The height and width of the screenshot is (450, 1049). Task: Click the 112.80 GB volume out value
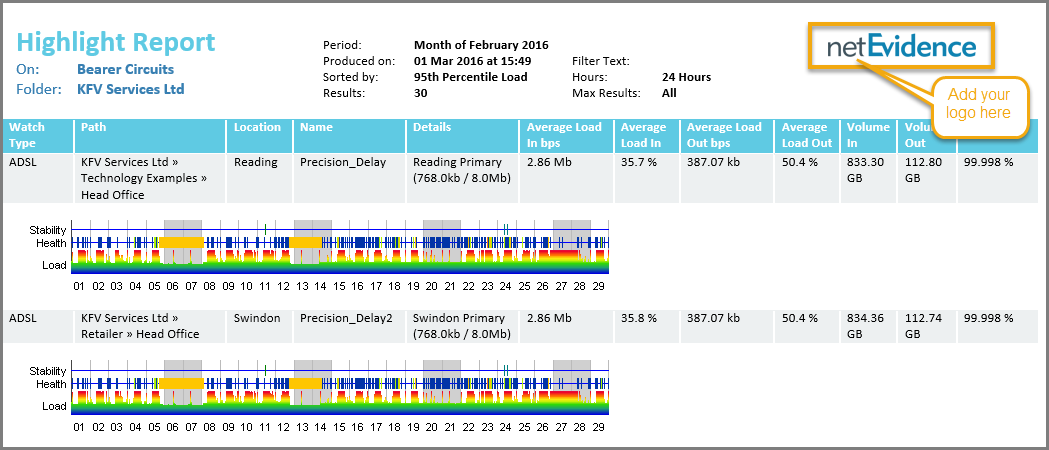click(923, 170)
